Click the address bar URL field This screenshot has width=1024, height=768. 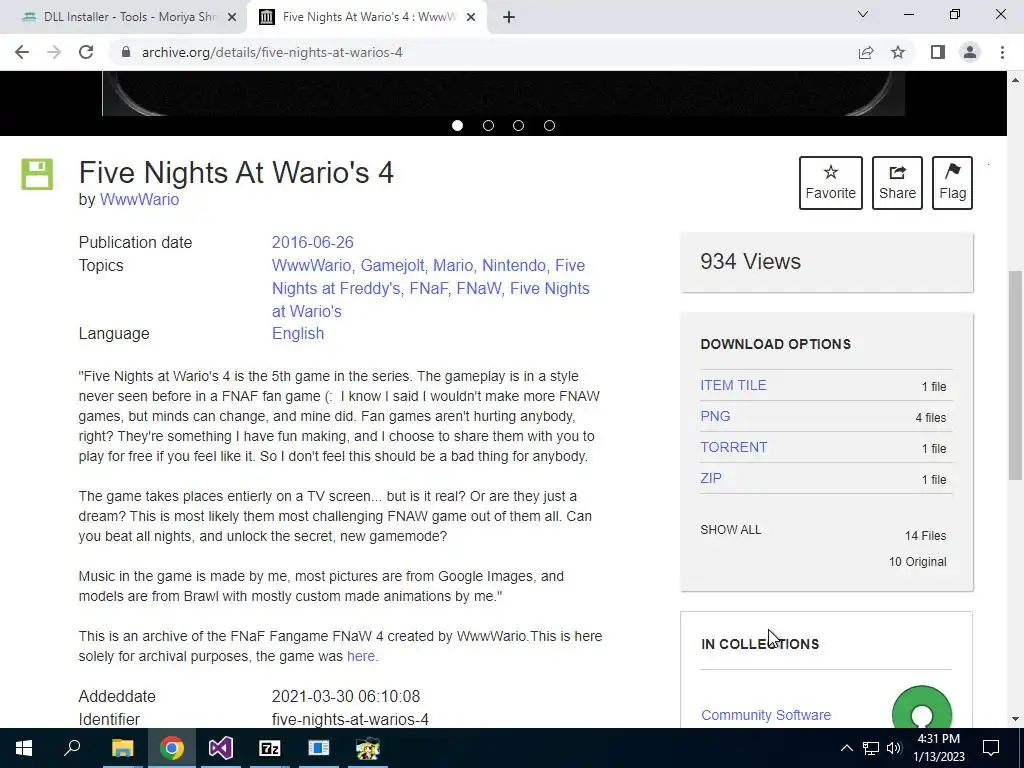(483, 52)
